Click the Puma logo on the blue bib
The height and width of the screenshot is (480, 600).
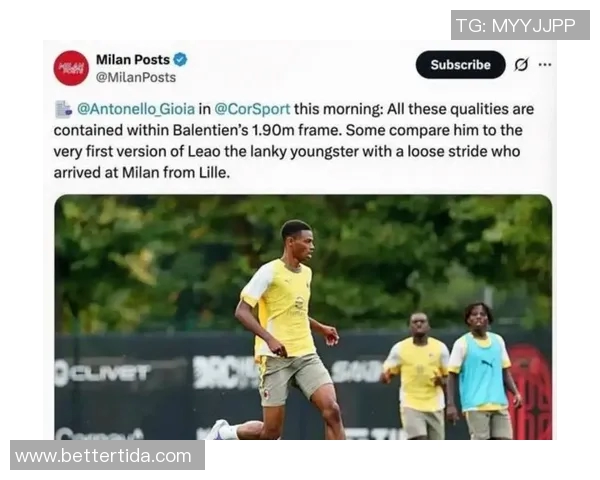[487, 363]
